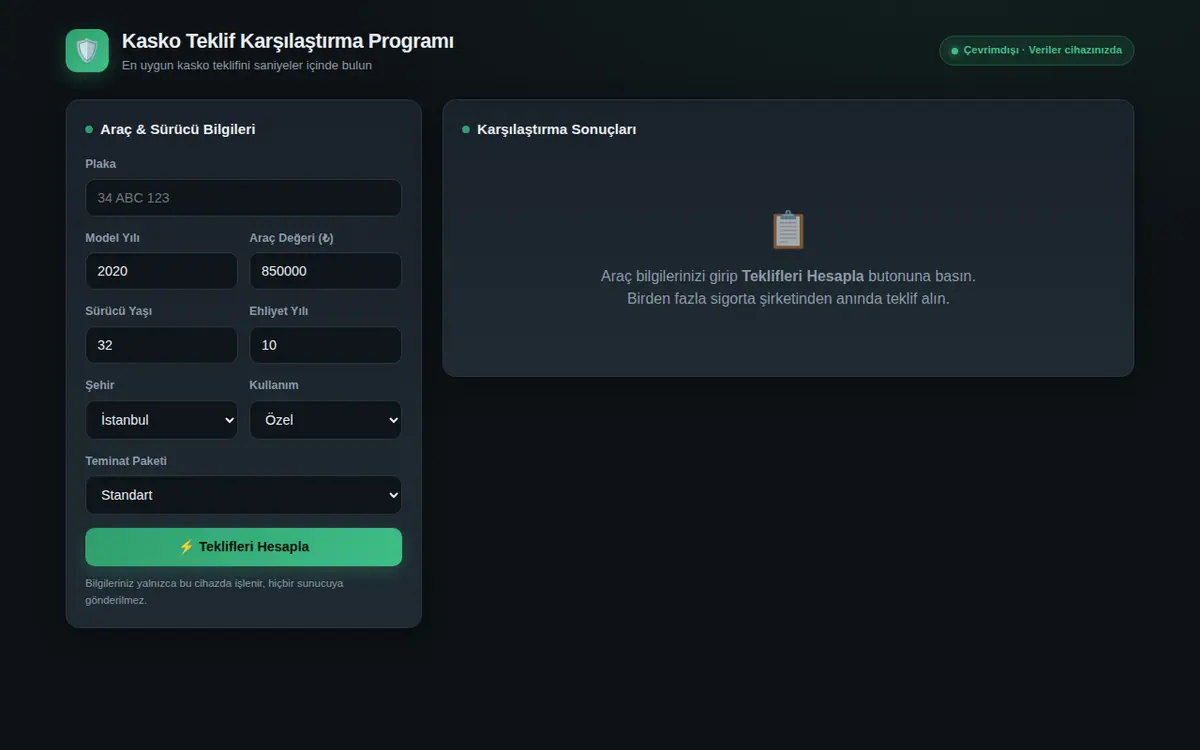The image size is (1200, 750).
Task: Click the Teklifleri Hesapla button
Action: [244, 547]
